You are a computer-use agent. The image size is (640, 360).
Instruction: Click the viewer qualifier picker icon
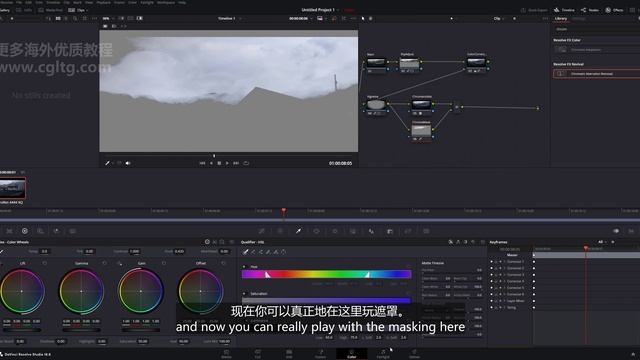pyautogui.click(x=107, y=163)
